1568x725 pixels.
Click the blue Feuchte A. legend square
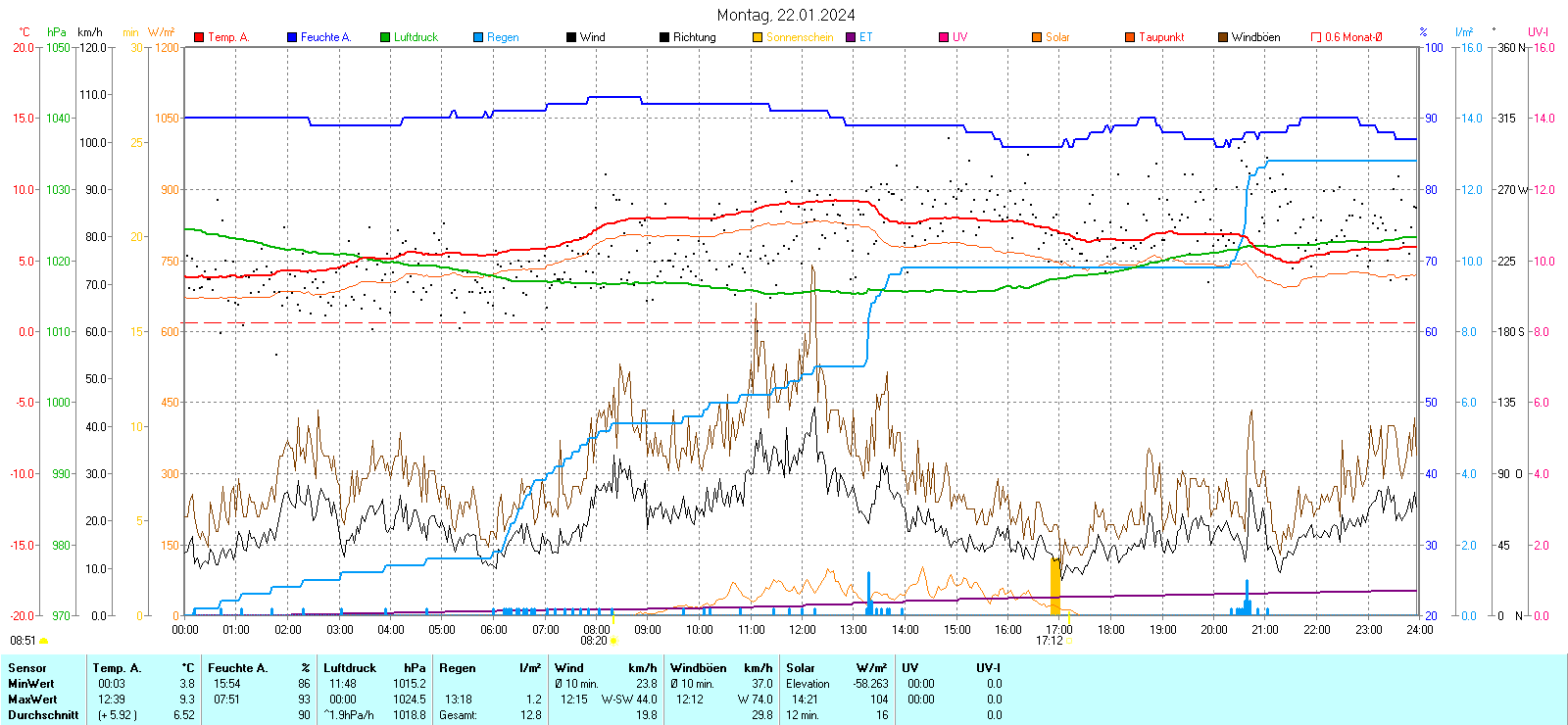point(292,37)
